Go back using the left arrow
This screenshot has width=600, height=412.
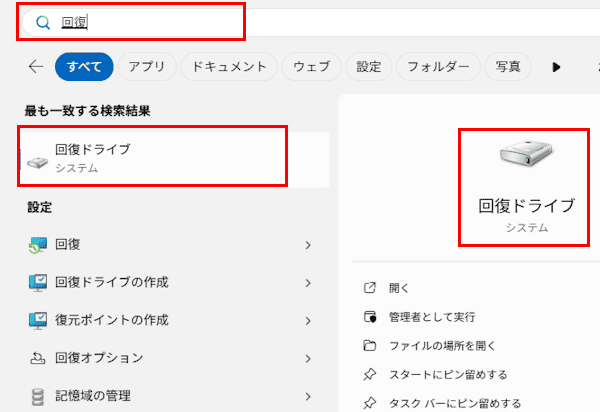(x=36, y=67)
